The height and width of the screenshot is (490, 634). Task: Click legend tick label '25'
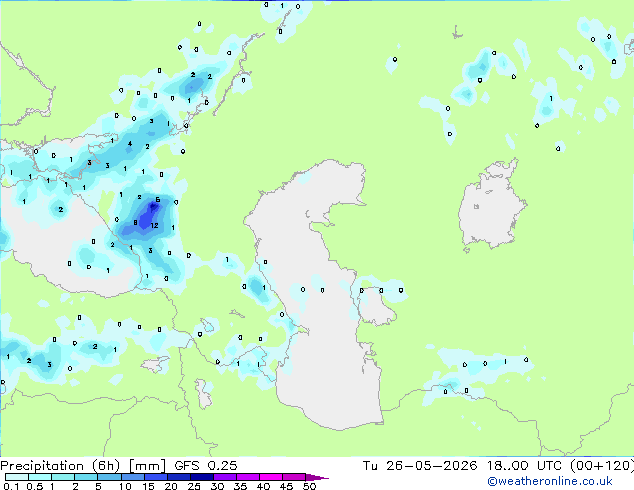194,486
